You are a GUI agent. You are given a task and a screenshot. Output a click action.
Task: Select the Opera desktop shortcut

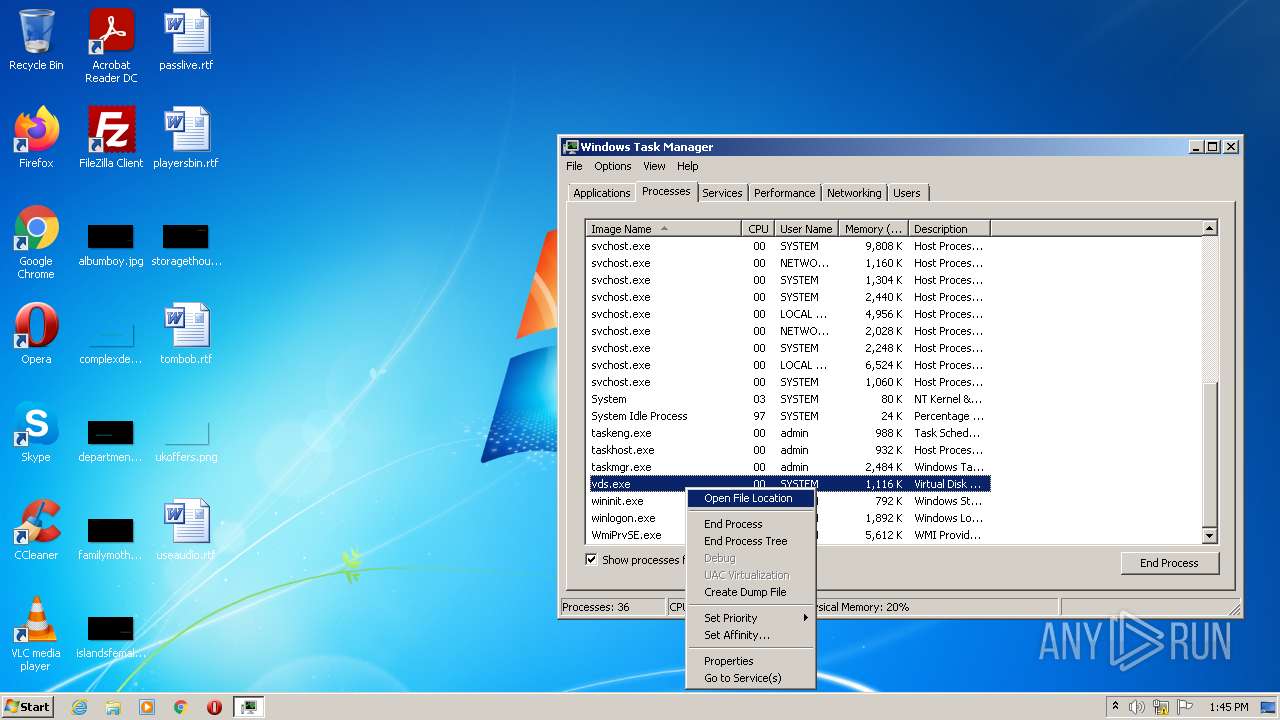[36, 334]
